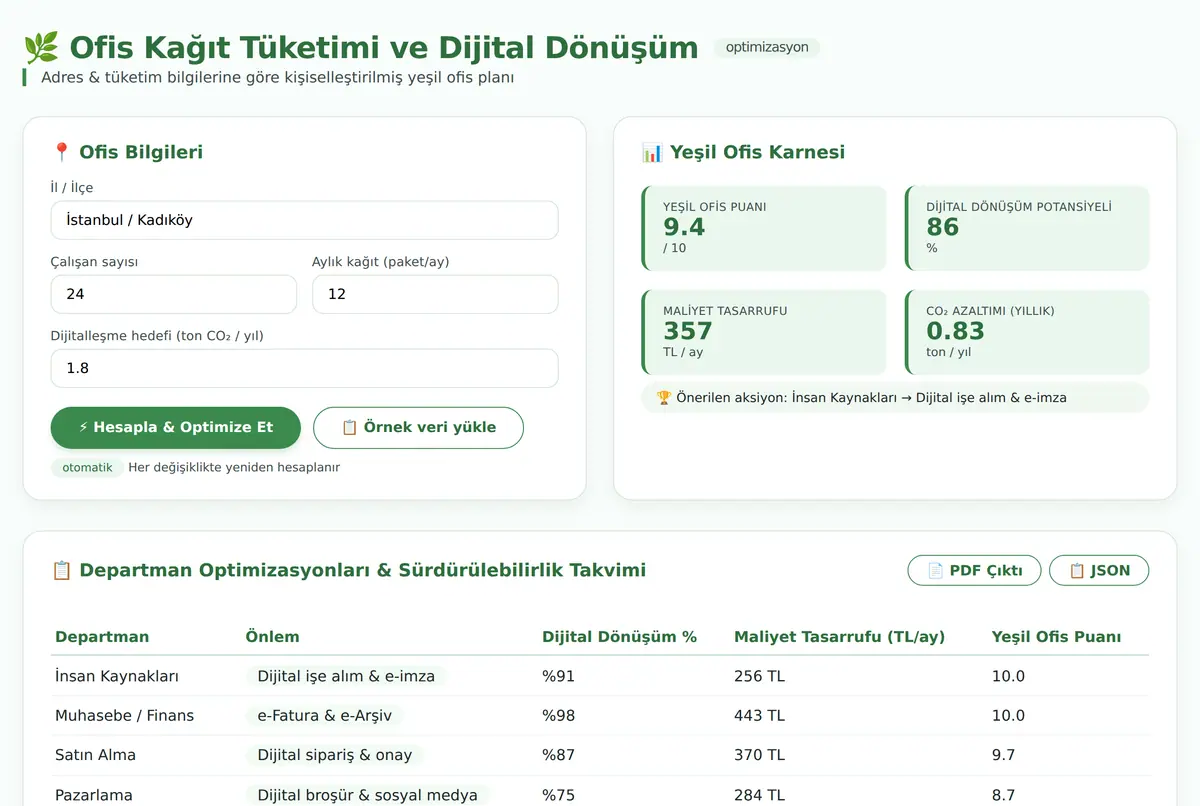The height and width of the screenshot is (806, 1200).
Task: Click the trophy icon in the Önerilen aksiyon bar
Action: tap(664, 397)
